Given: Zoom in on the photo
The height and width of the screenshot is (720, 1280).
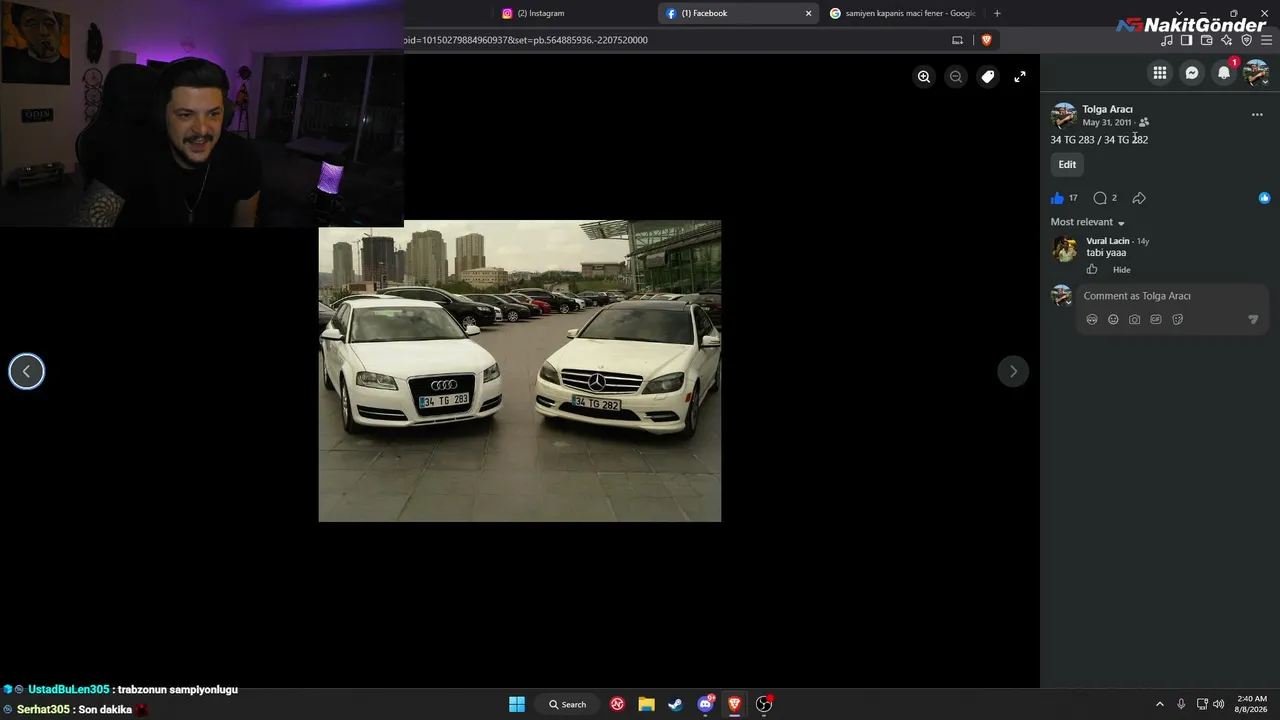Looking at the screenshot, I should point(924,77).
